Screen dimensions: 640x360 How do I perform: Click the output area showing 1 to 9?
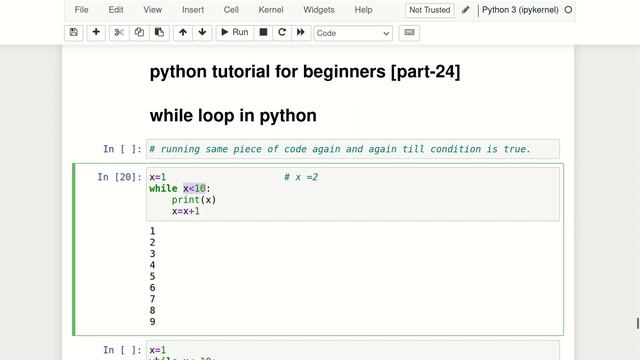353,276
